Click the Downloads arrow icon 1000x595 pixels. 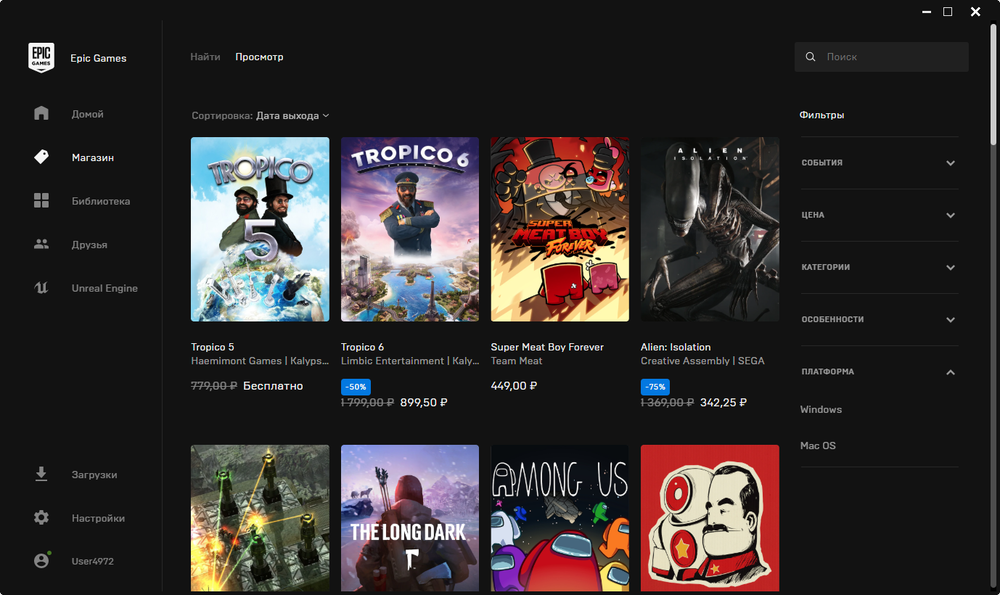click(41, 474)
